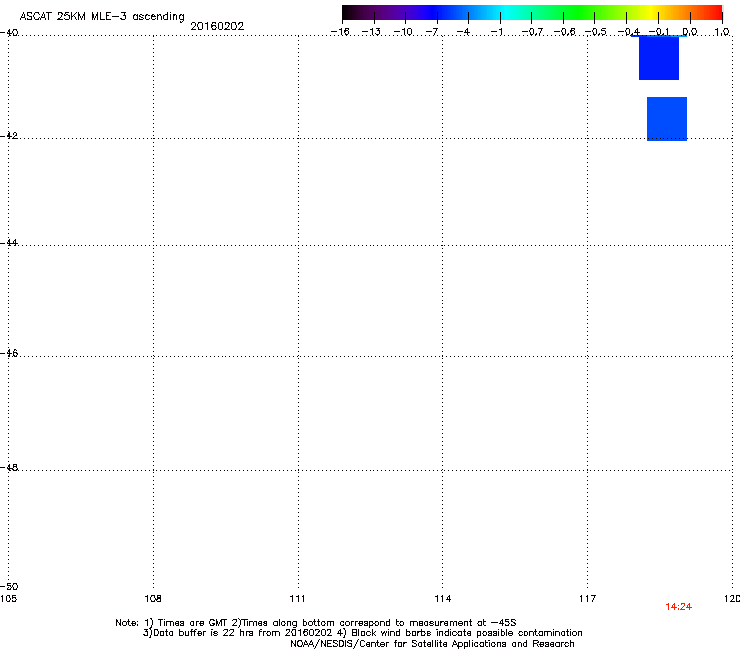The height and width of the screenshot is (650, 740).
Task: Click the legend value -13
Action: pyautogui.click(x=371, y=32)
